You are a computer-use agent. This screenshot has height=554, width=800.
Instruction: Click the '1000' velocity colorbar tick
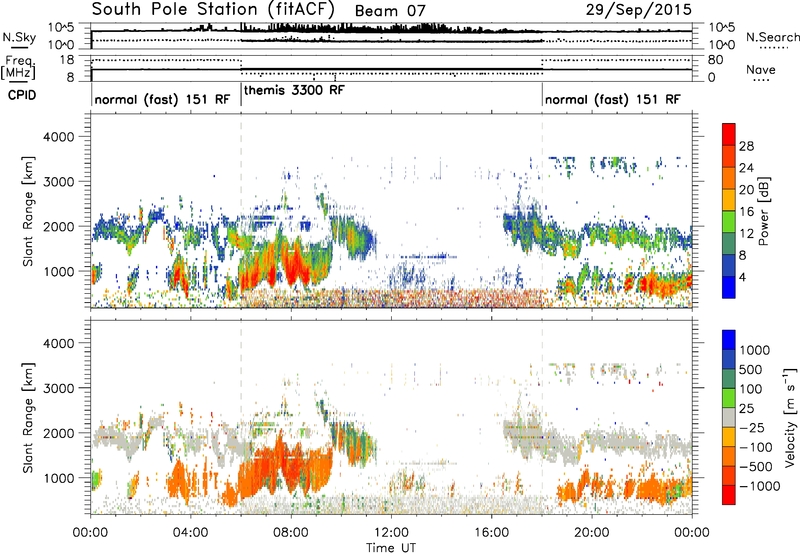click(x=755, y=350)
